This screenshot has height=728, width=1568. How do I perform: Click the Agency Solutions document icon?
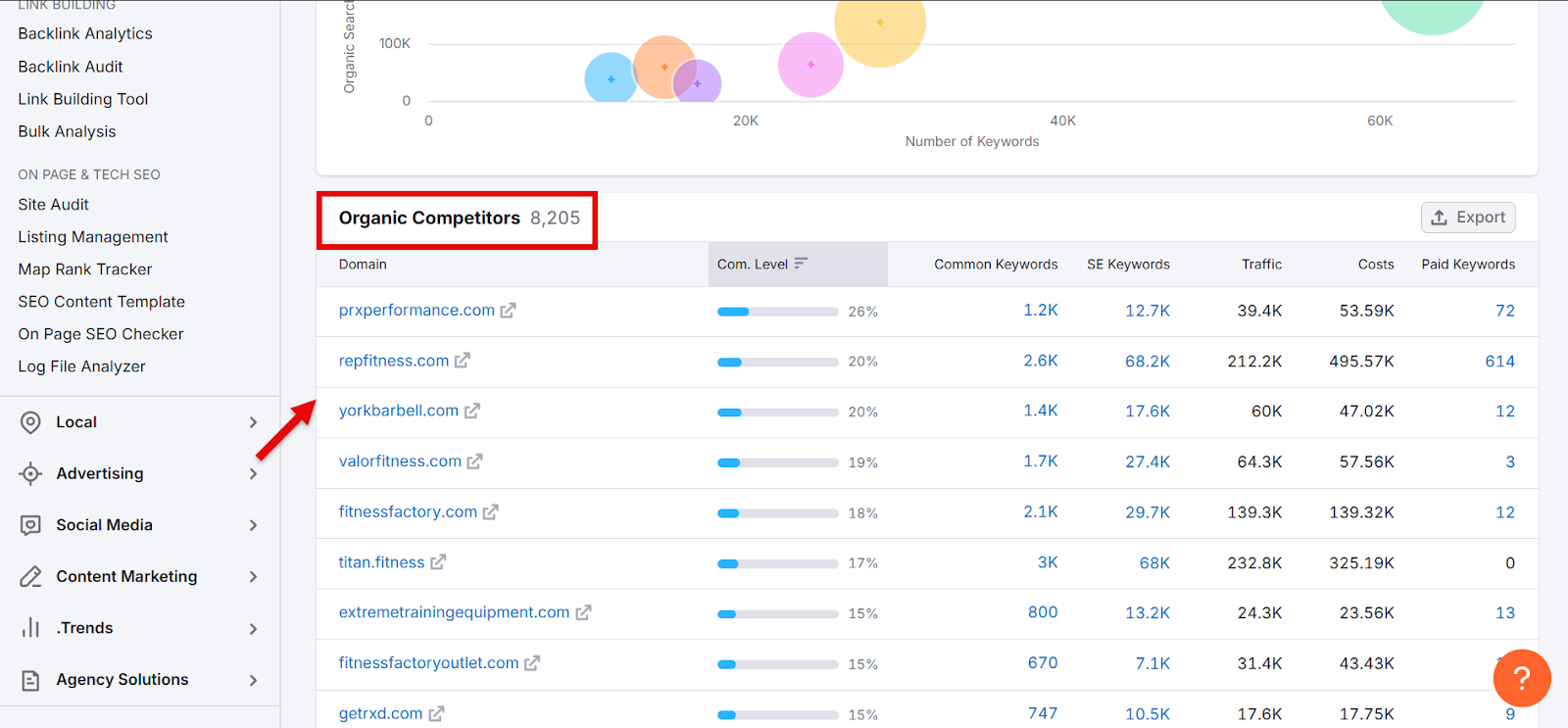coord(30,680)
